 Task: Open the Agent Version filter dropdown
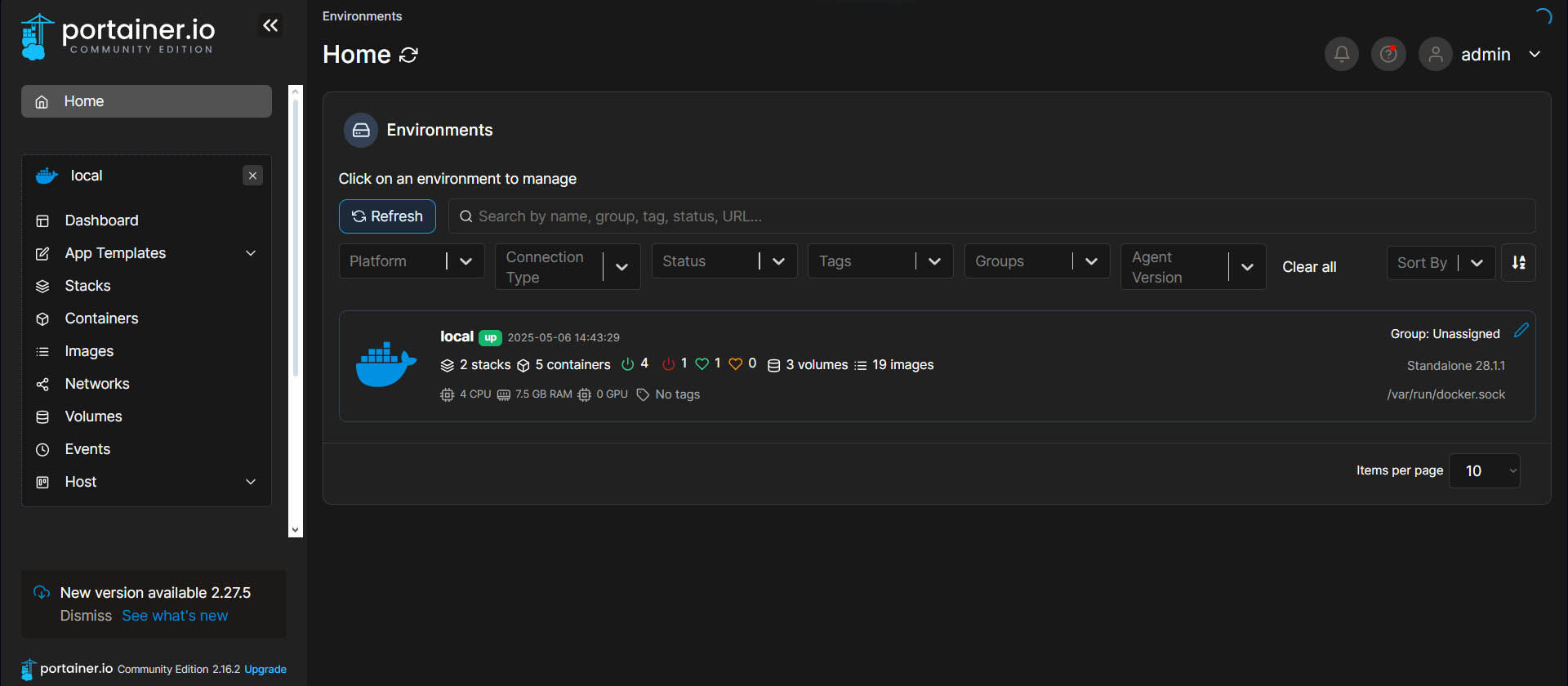1193,267
